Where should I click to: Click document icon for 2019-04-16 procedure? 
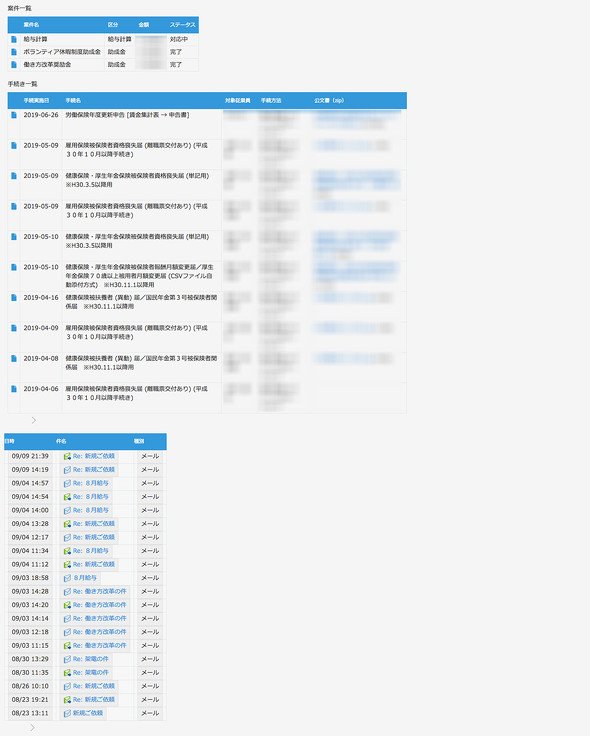[x=14, y=298]
